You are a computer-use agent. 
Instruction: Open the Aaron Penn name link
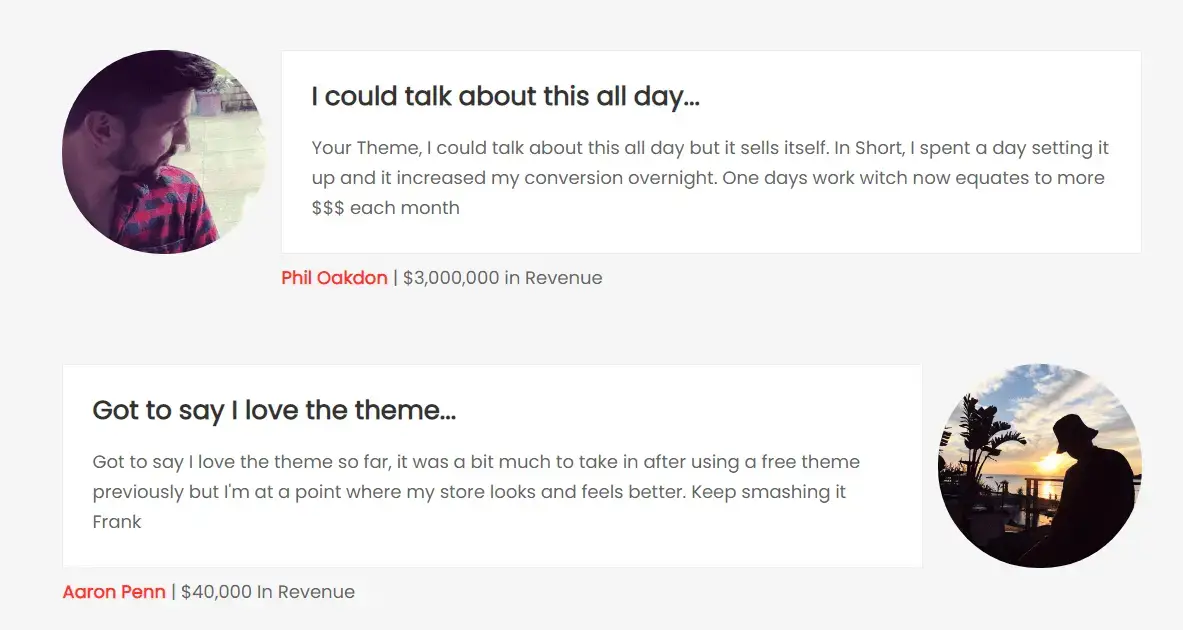click(x=114, y=592)
